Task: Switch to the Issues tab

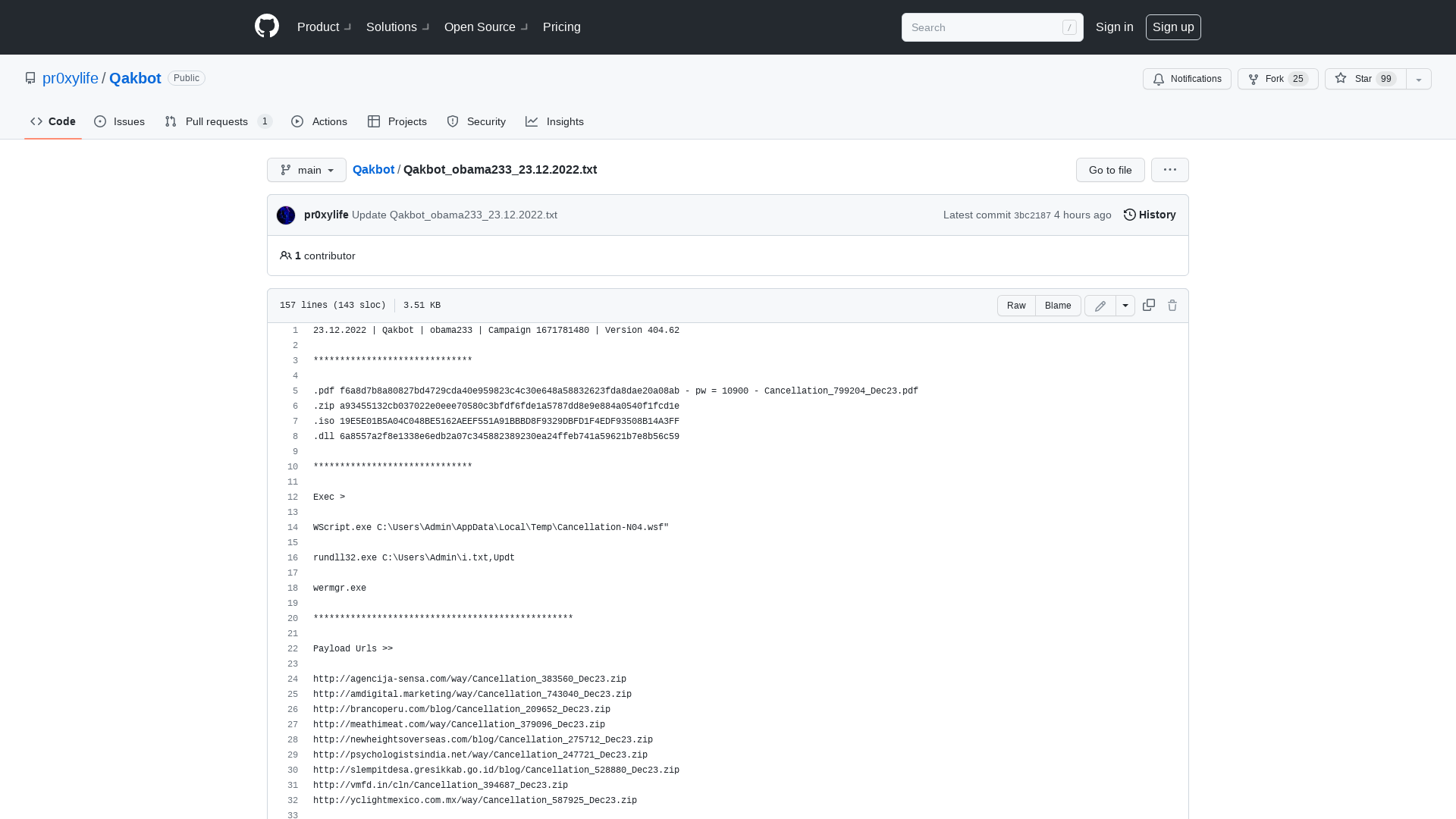Action: [120, 121]
